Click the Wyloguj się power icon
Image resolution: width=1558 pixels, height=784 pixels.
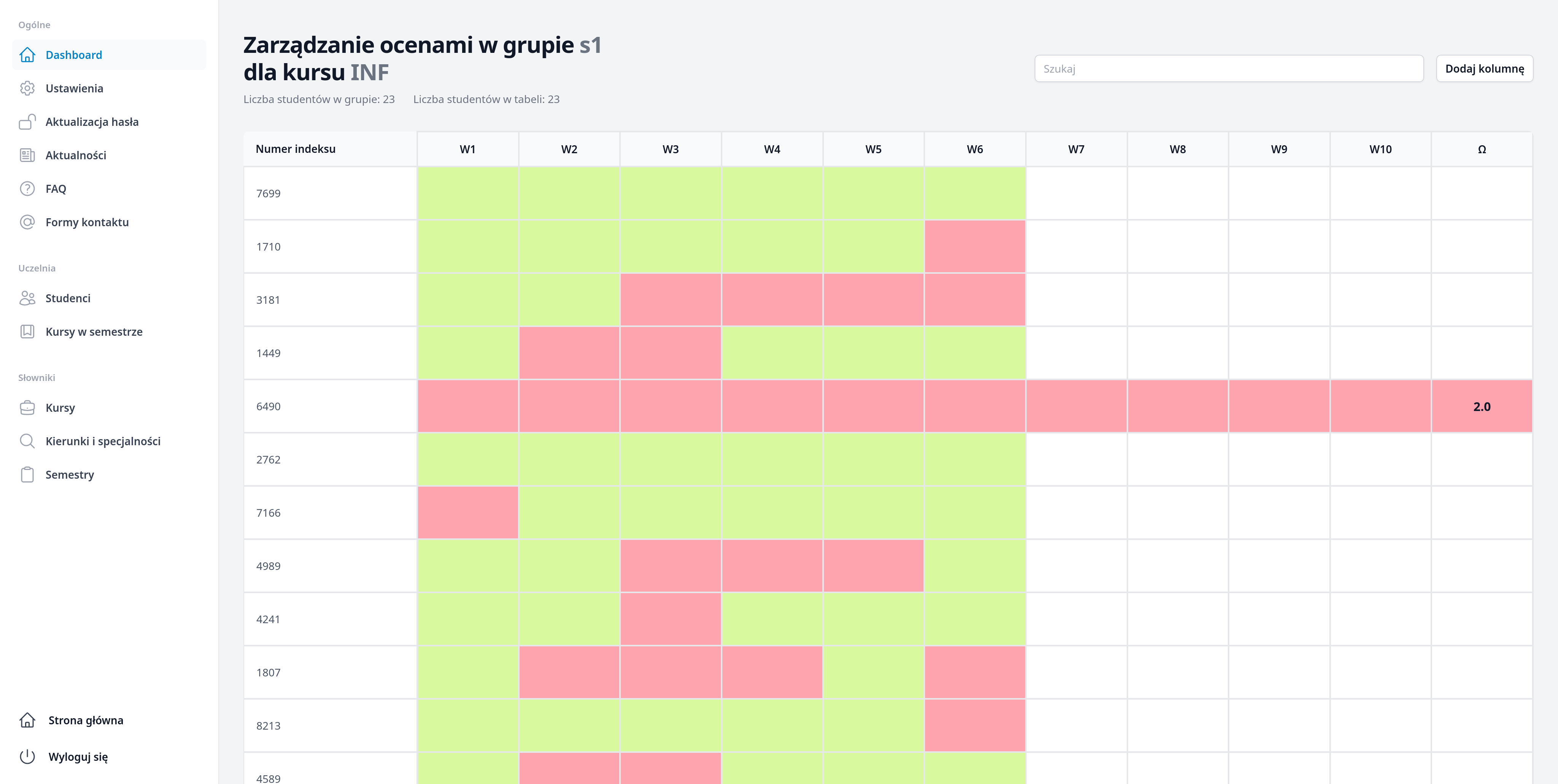[27, 756]
